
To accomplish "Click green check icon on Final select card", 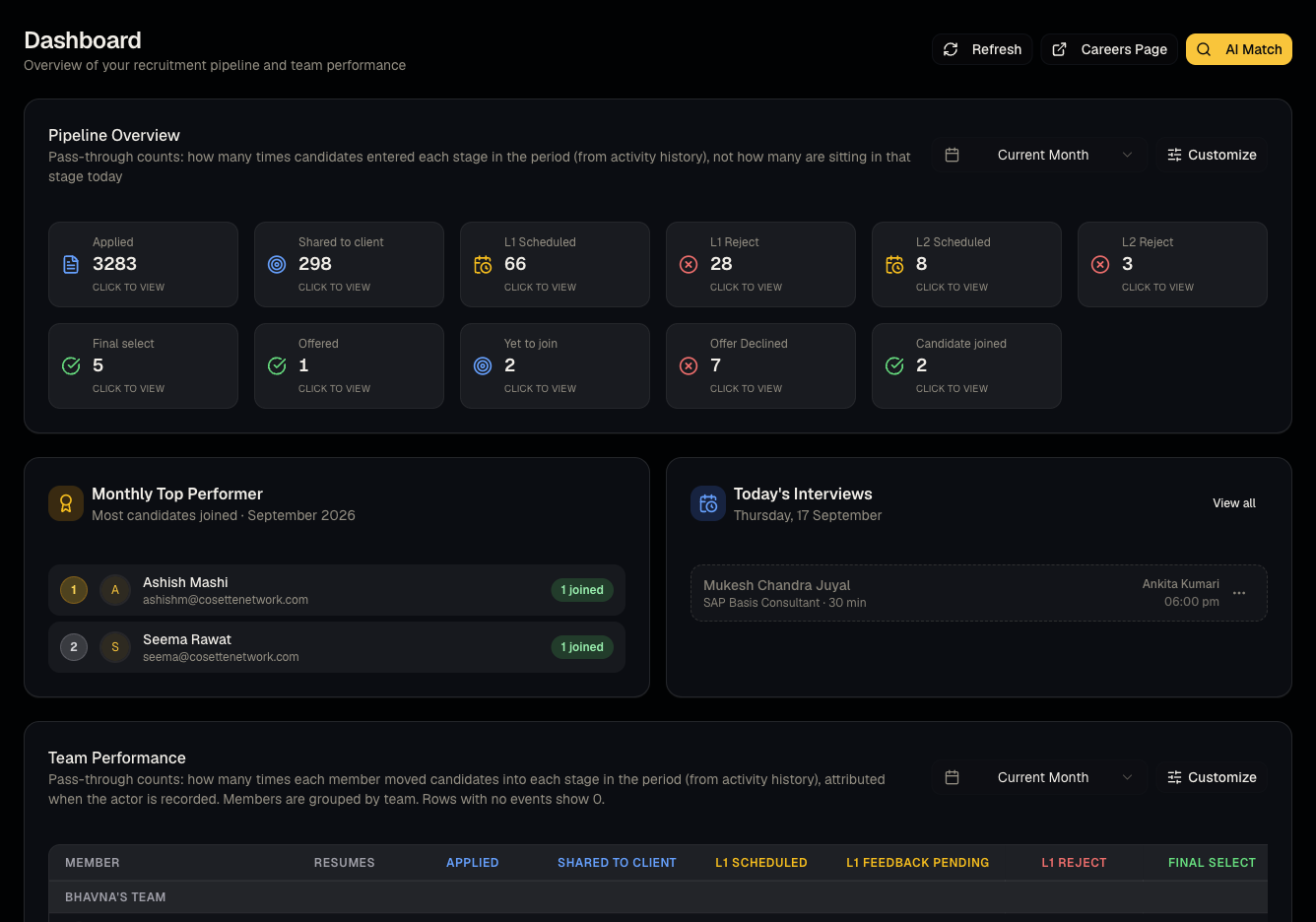I will click(x=71, y=365).
